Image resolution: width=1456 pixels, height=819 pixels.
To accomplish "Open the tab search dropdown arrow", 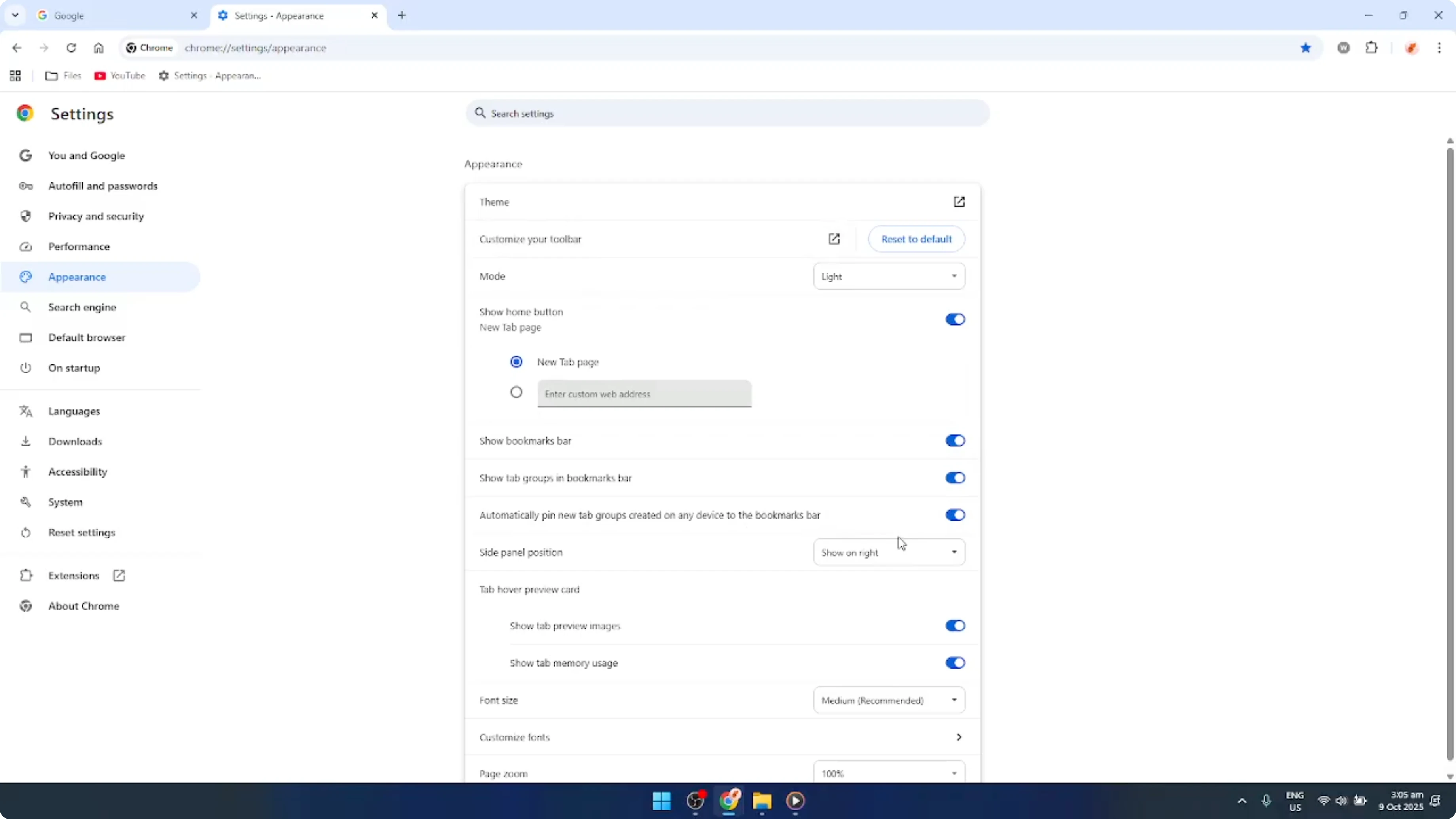I will pyautogui.click(x=15, y=15).
